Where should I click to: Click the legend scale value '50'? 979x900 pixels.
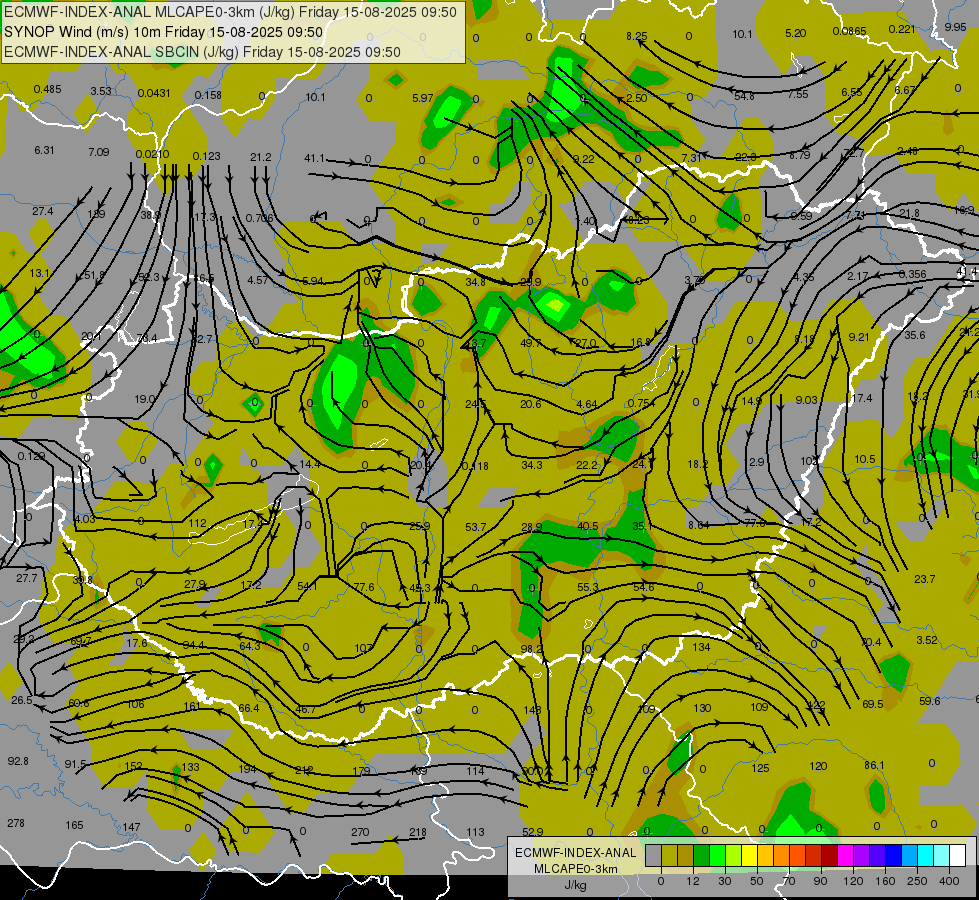point(757,881)
